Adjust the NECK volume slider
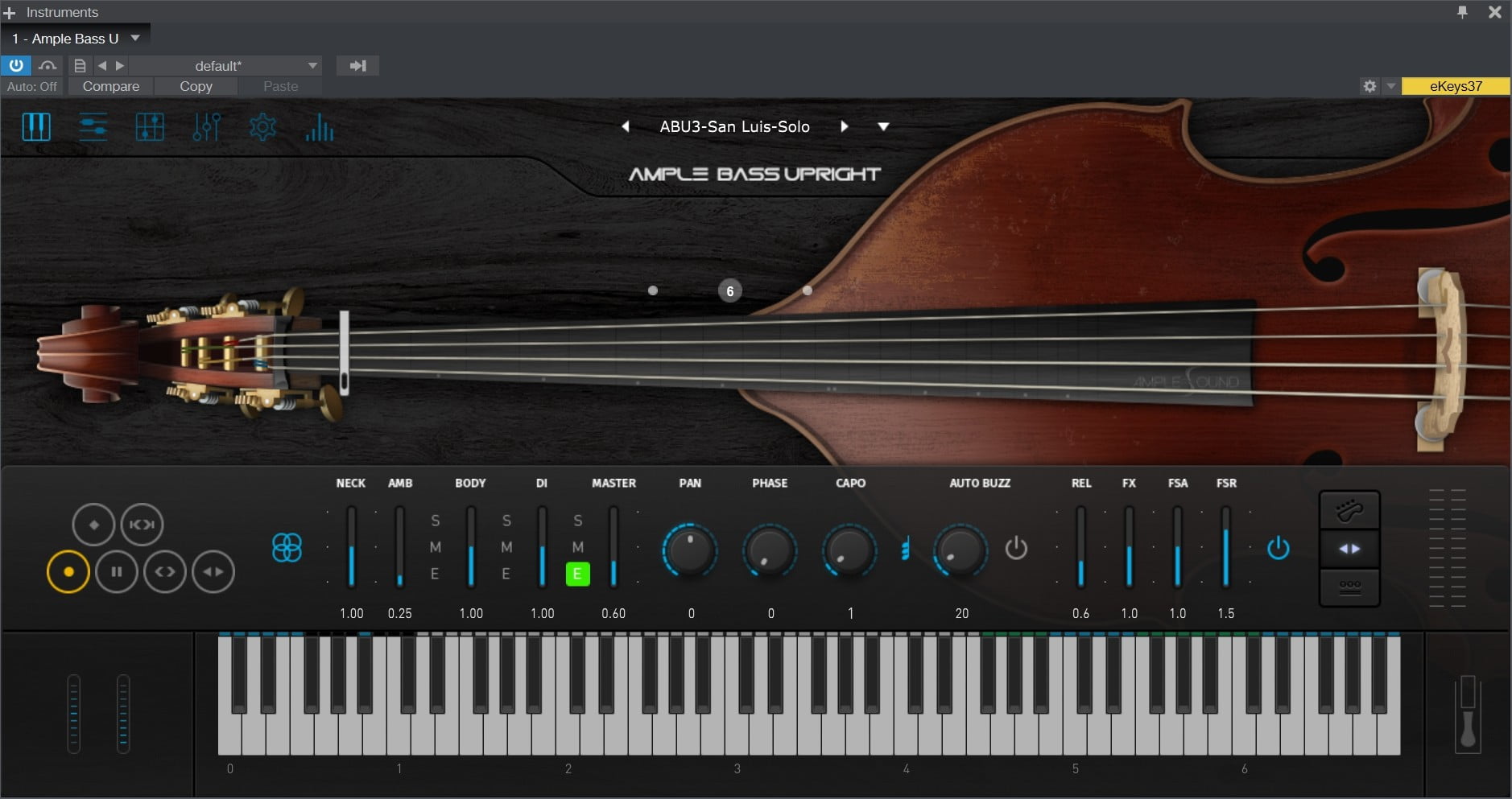1512x799 pixels. pyautogui.click(x=351, y=547)
